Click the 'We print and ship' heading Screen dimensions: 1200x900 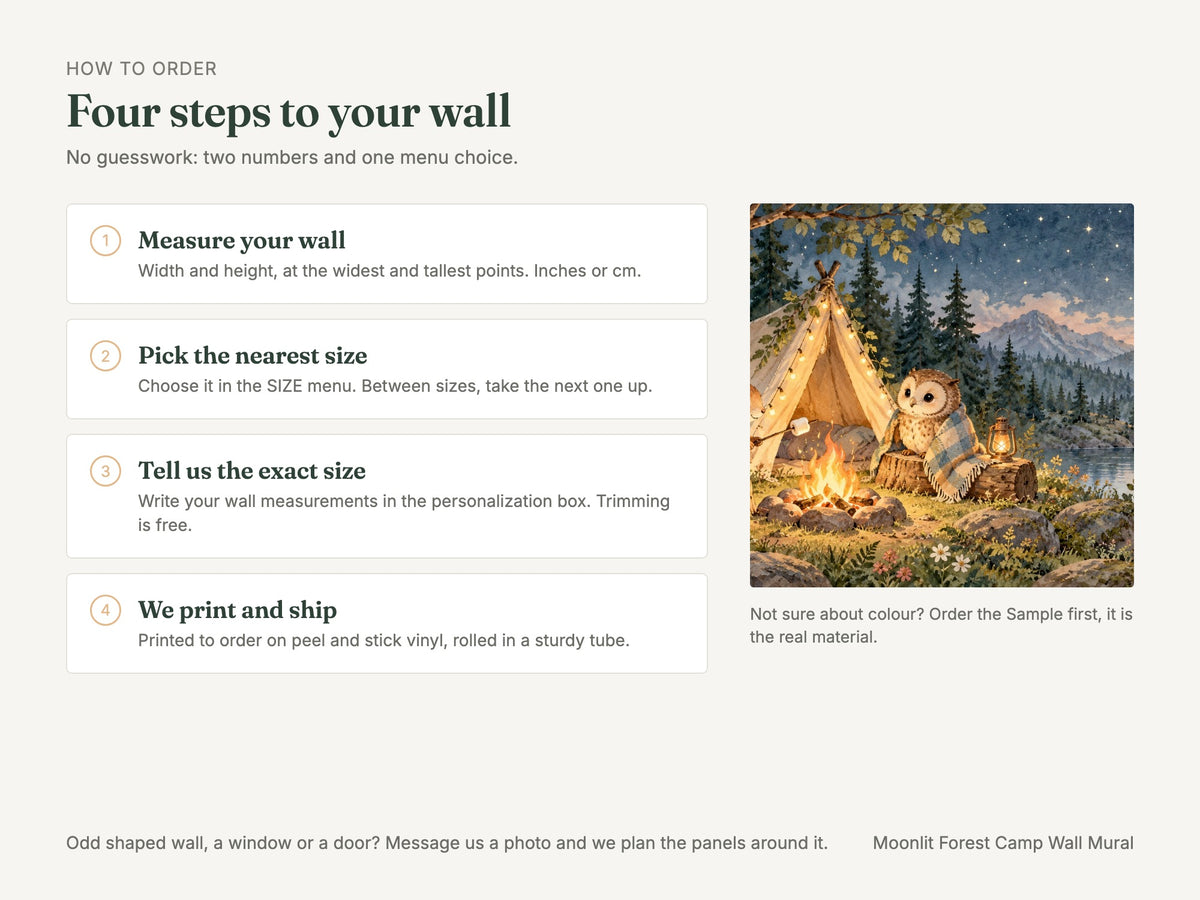[237, 610]
